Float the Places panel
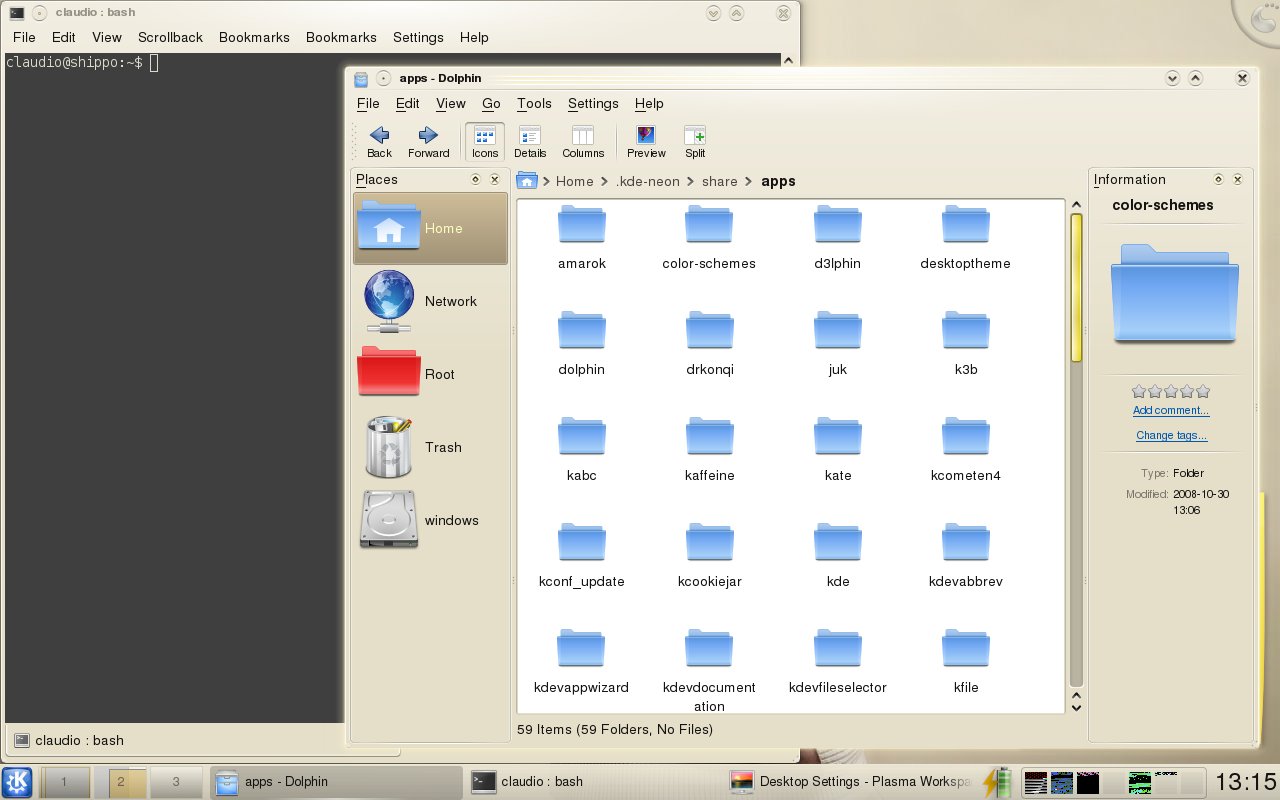1280x800 pixels. (476, 180)
